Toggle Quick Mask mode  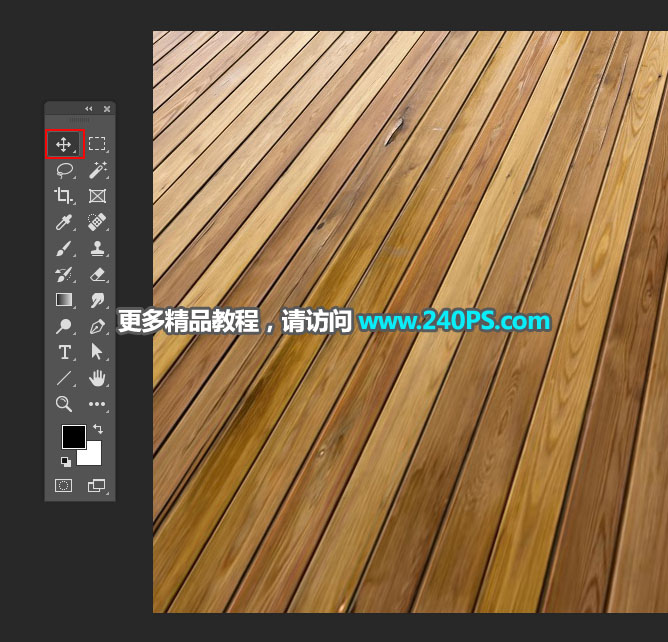63,485
